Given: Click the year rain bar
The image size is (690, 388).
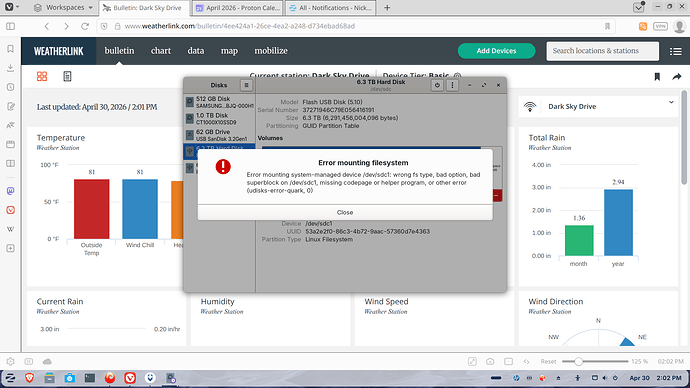Looking at the screenshot, I should [x=618, y=223].
